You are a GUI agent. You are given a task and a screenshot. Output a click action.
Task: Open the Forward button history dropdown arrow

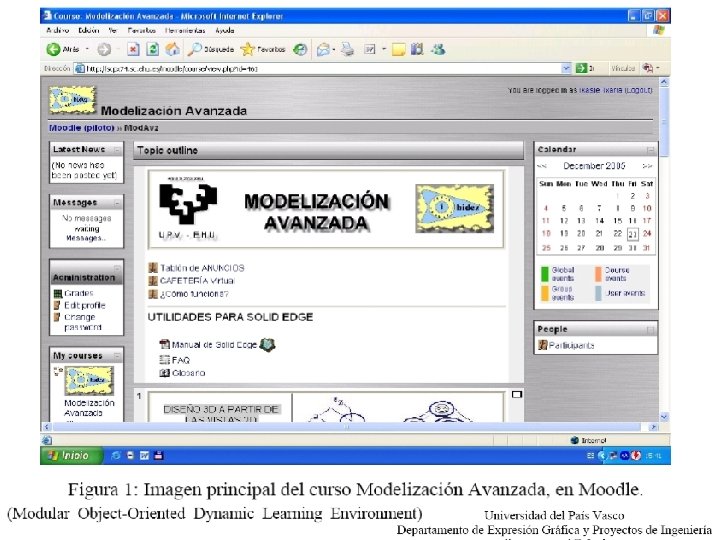point(118,49)
